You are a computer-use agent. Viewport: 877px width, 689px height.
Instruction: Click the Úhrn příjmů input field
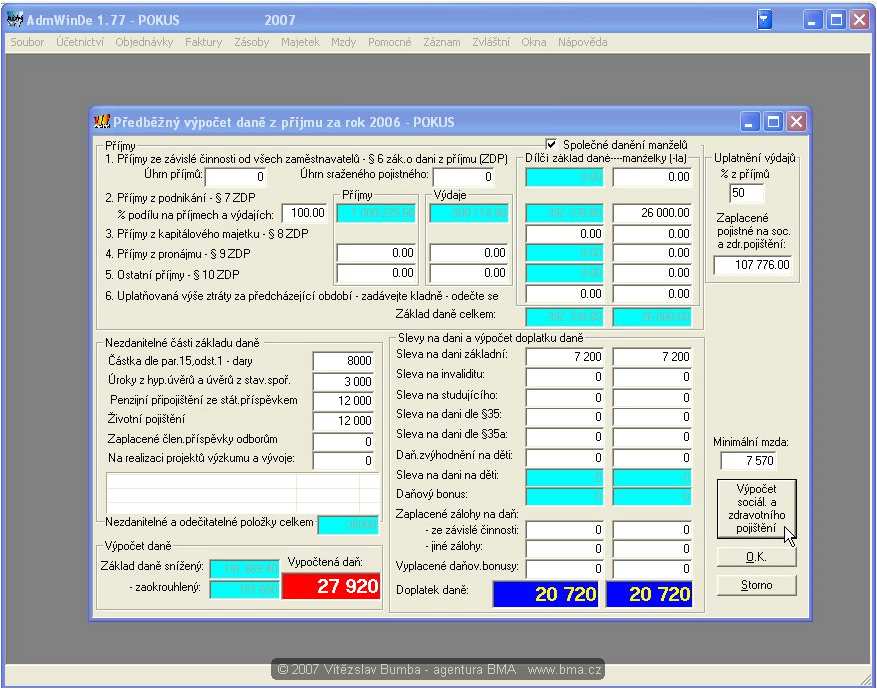tap(236, 177)
